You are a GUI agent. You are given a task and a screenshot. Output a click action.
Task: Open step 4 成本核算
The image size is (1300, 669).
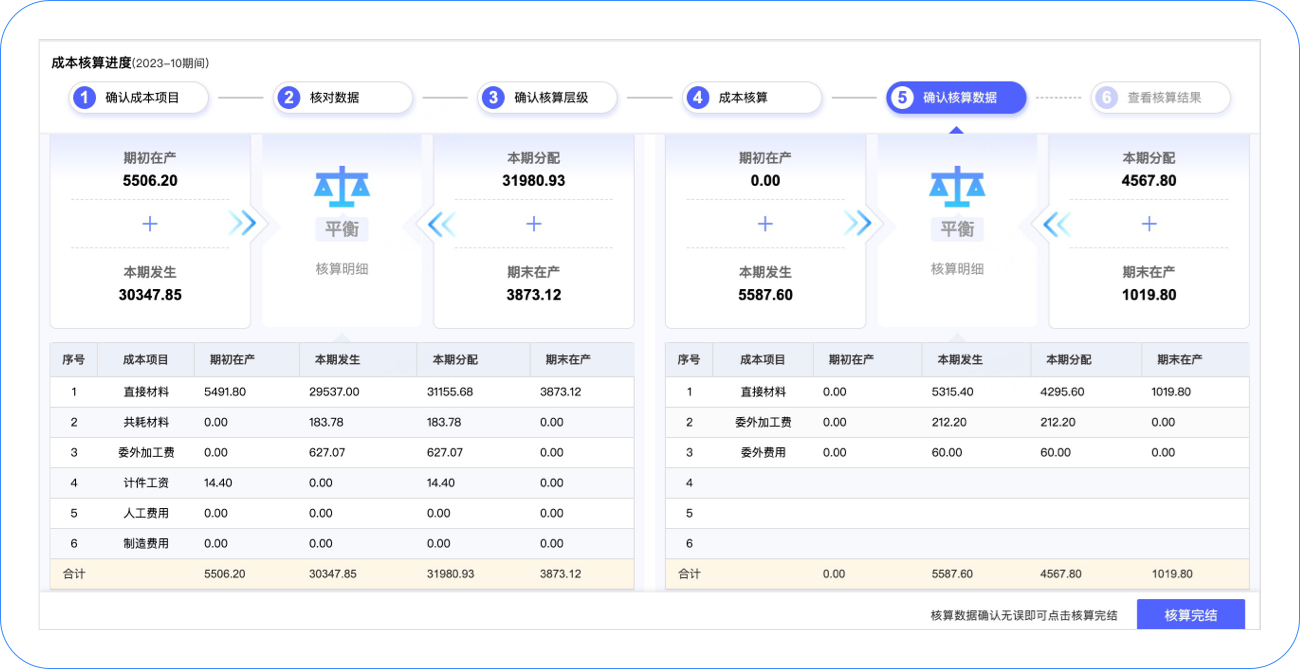pyautogui.click(x=752, y=98)
